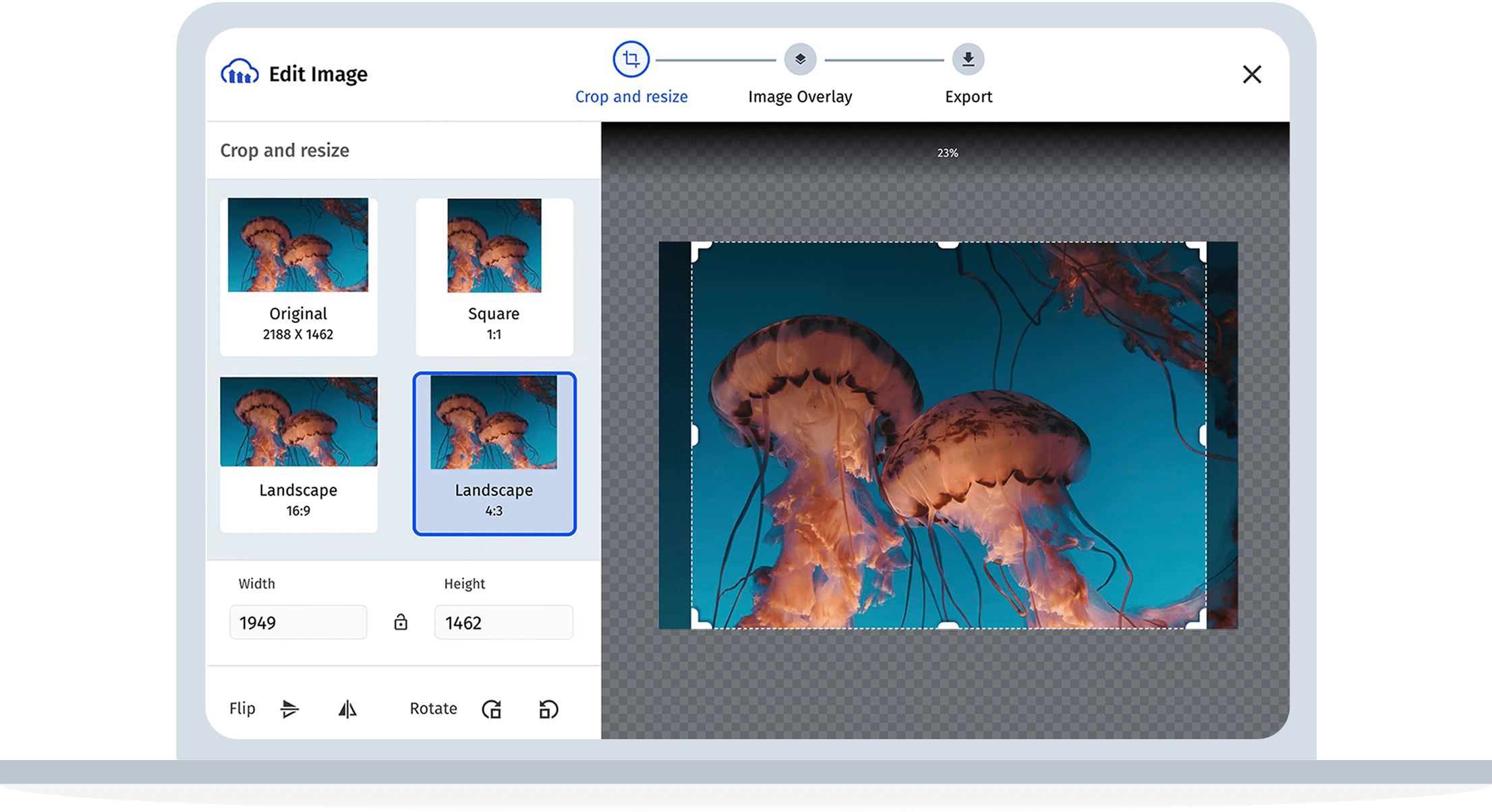Click the Crop and resize step label
The width and height of the screenshot is (1492, 812).
coord(631,97)
